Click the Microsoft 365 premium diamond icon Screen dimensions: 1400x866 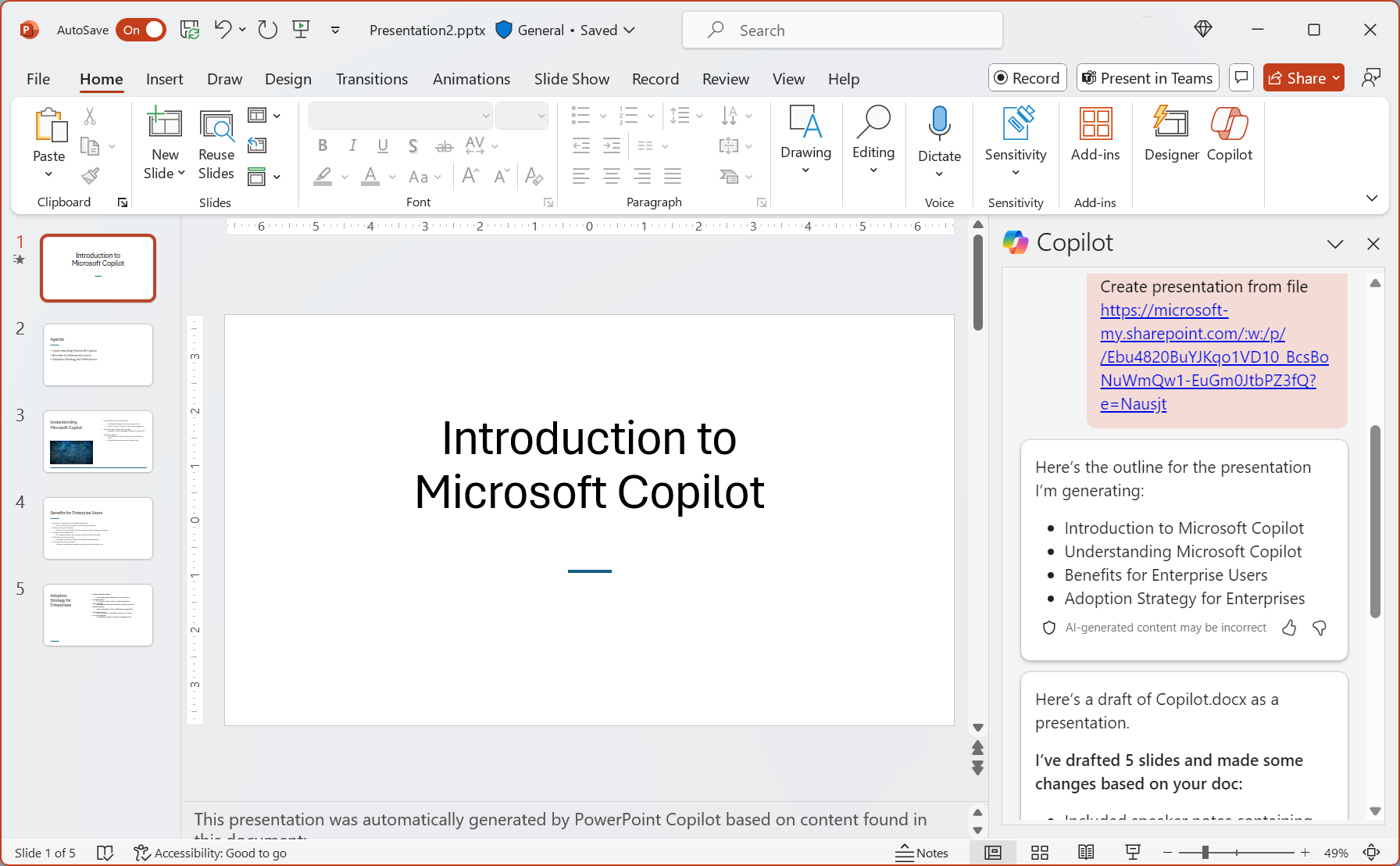(1203, 30)
